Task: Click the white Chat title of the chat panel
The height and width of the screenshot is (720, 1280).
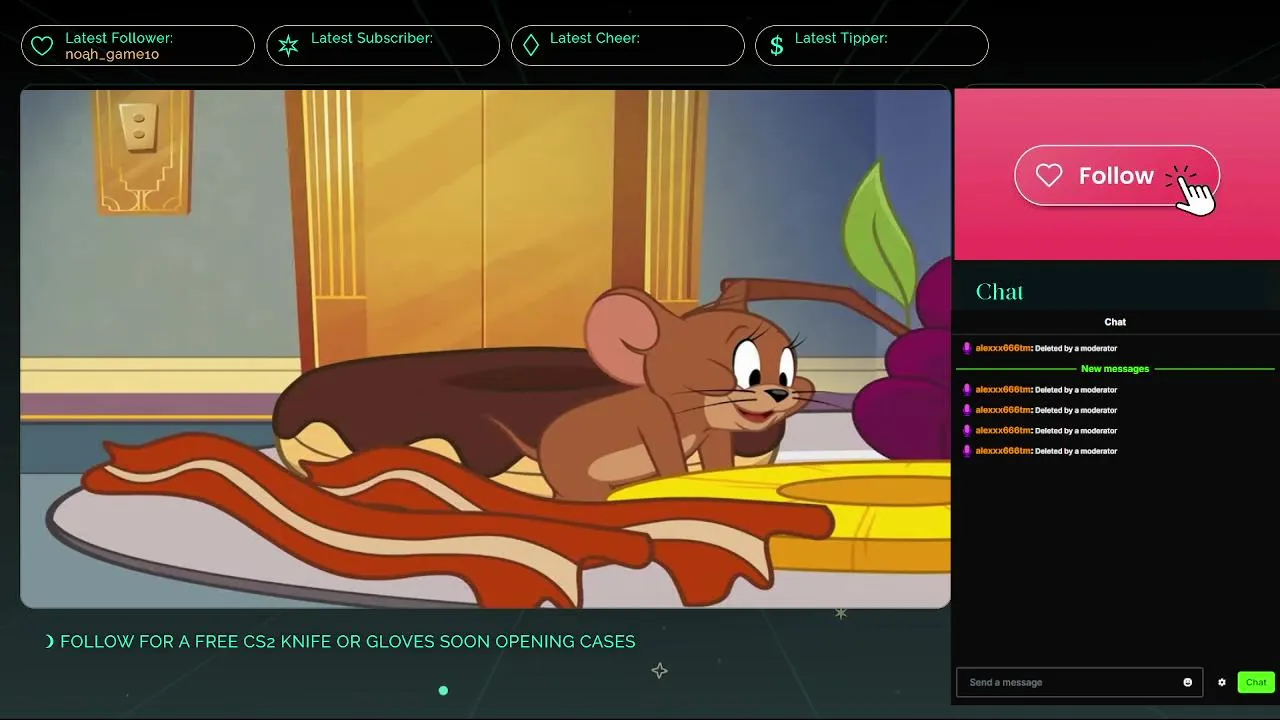Action: tap(1115, 322)
